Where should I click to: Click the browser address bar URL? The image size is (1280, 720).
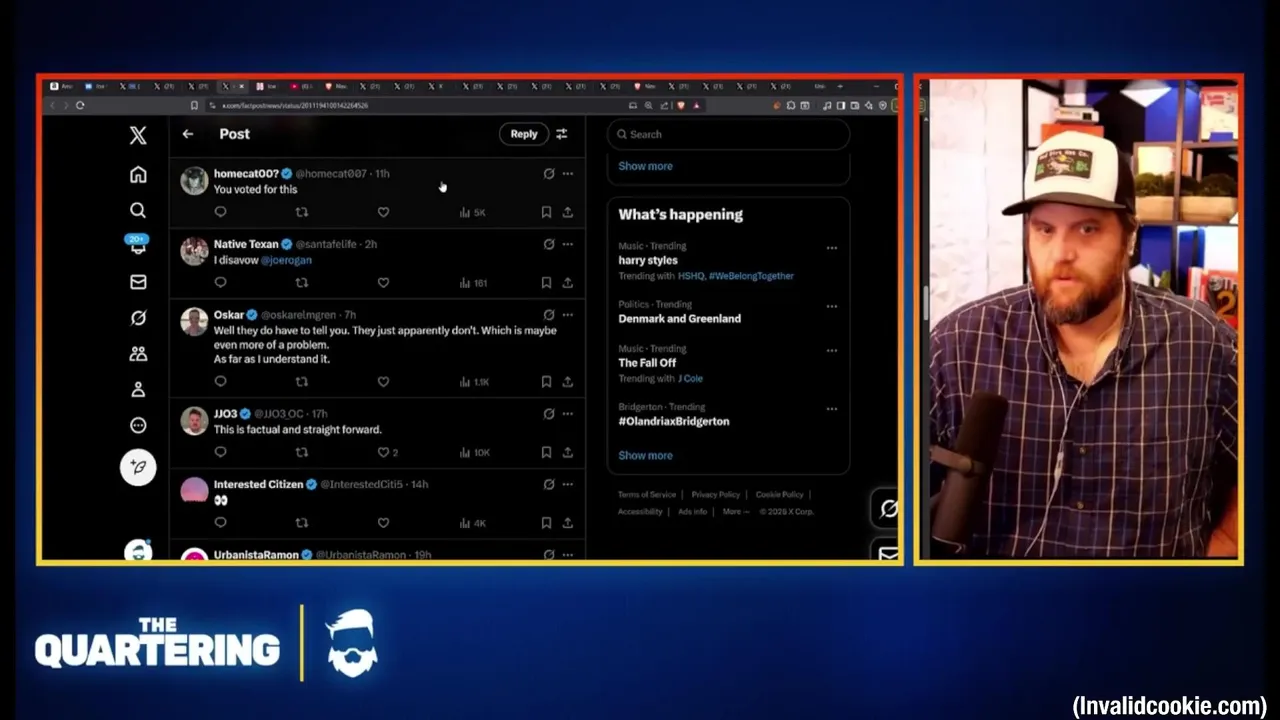click(x=295, y=105)
